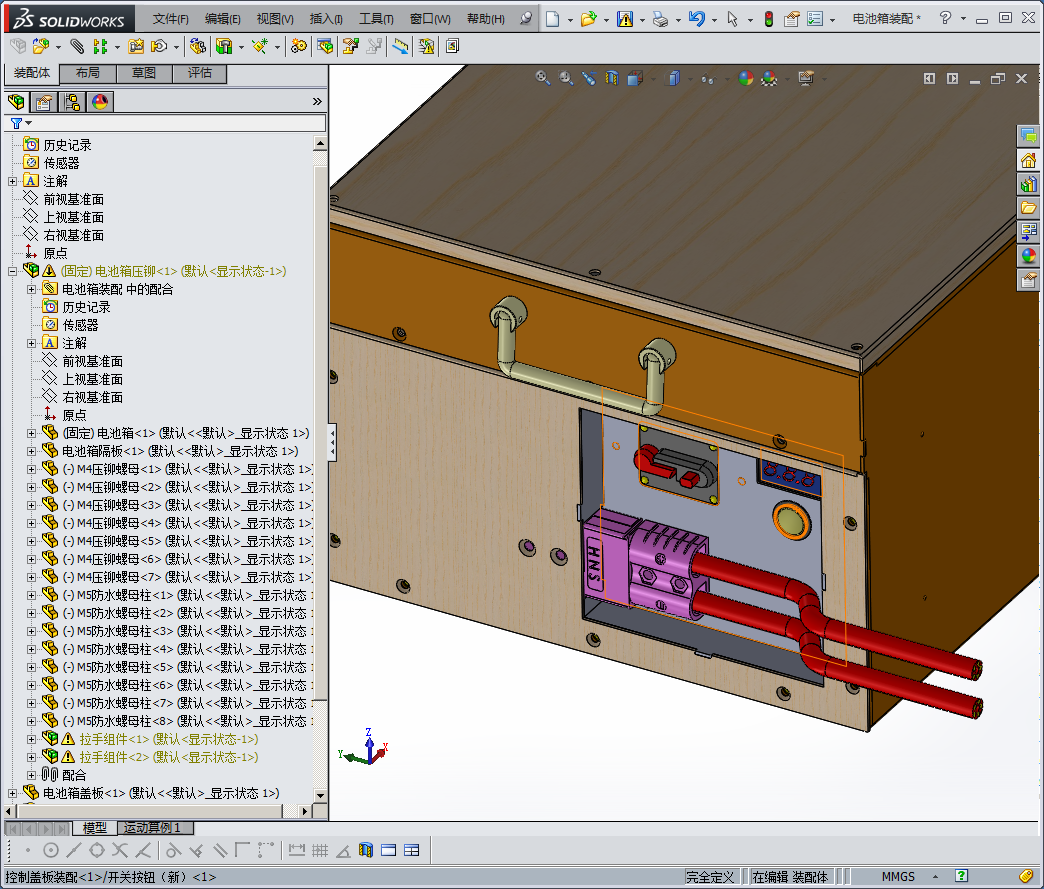
Task: Collapse the 电池箱压铆<1> tree node
Action: 12,271
